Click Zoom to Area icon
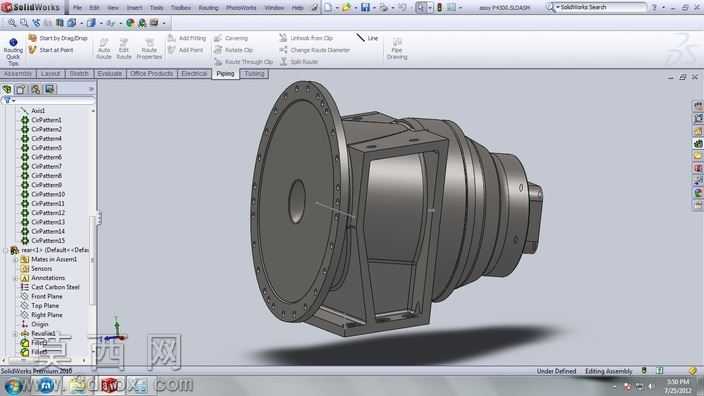 24,22
